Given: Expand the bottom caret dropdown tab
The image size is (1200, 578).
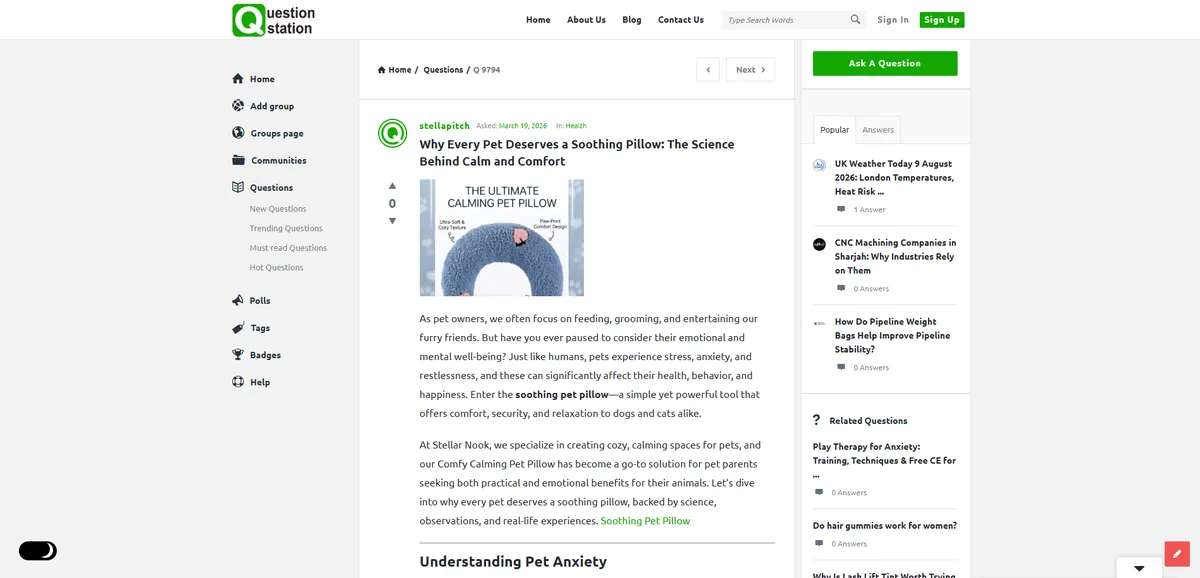Looking at the screenshot, I should click(1139, 568).
